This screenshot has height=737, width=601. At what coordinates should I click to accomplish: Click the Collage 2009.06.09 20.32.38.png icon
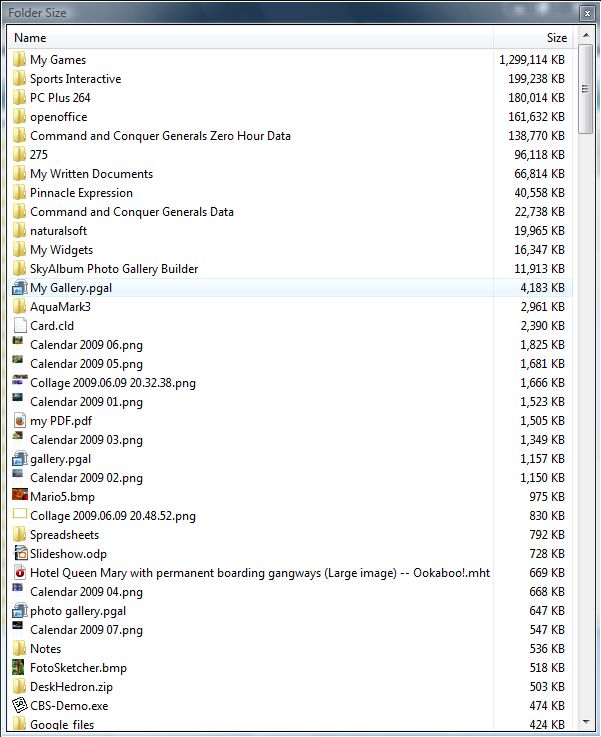pyautogui.click(x=20, y=379)
